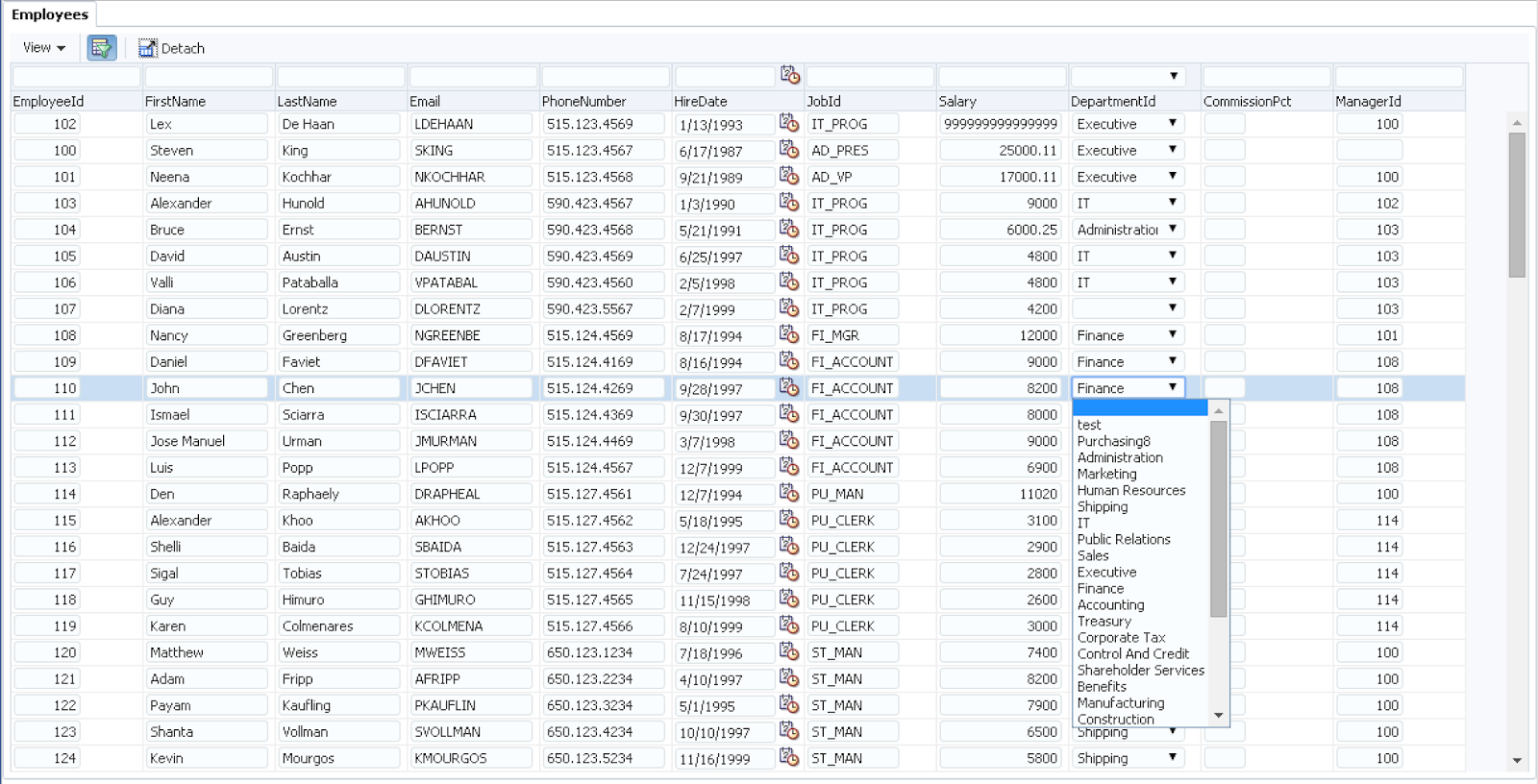Click the Email filter field
The width and height of the screenshot is (1538, 784).
click(473, 76)
